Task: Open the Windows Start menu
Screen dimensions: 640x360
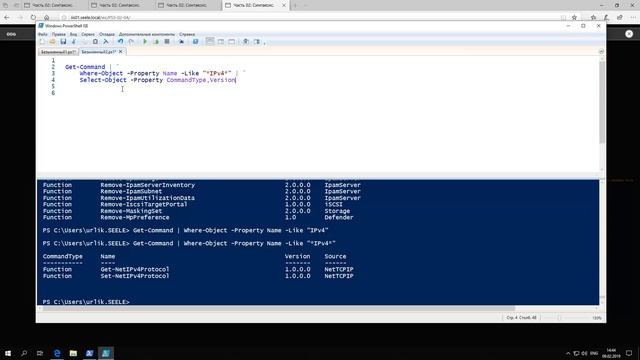Action: tap(8, 353)
